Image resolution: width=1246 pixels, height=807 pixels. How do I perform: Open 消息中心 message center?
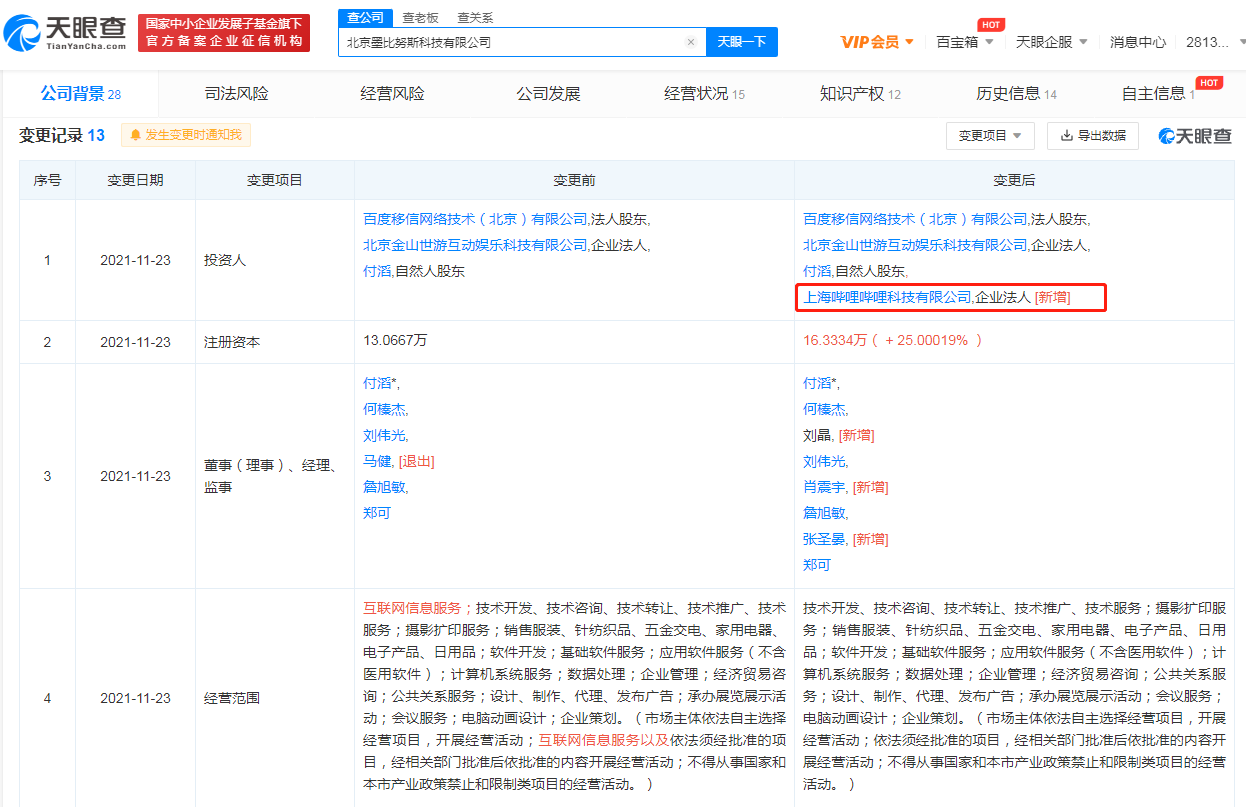1138,42
